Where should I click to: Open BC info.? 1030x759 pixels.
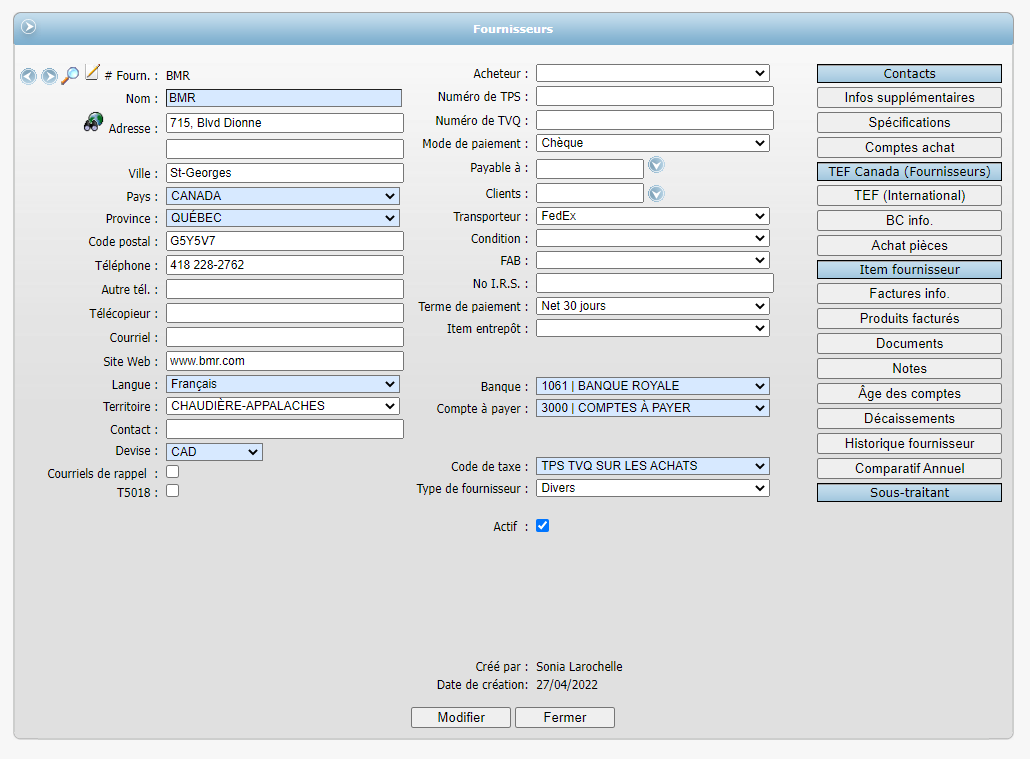coord(909,221)
